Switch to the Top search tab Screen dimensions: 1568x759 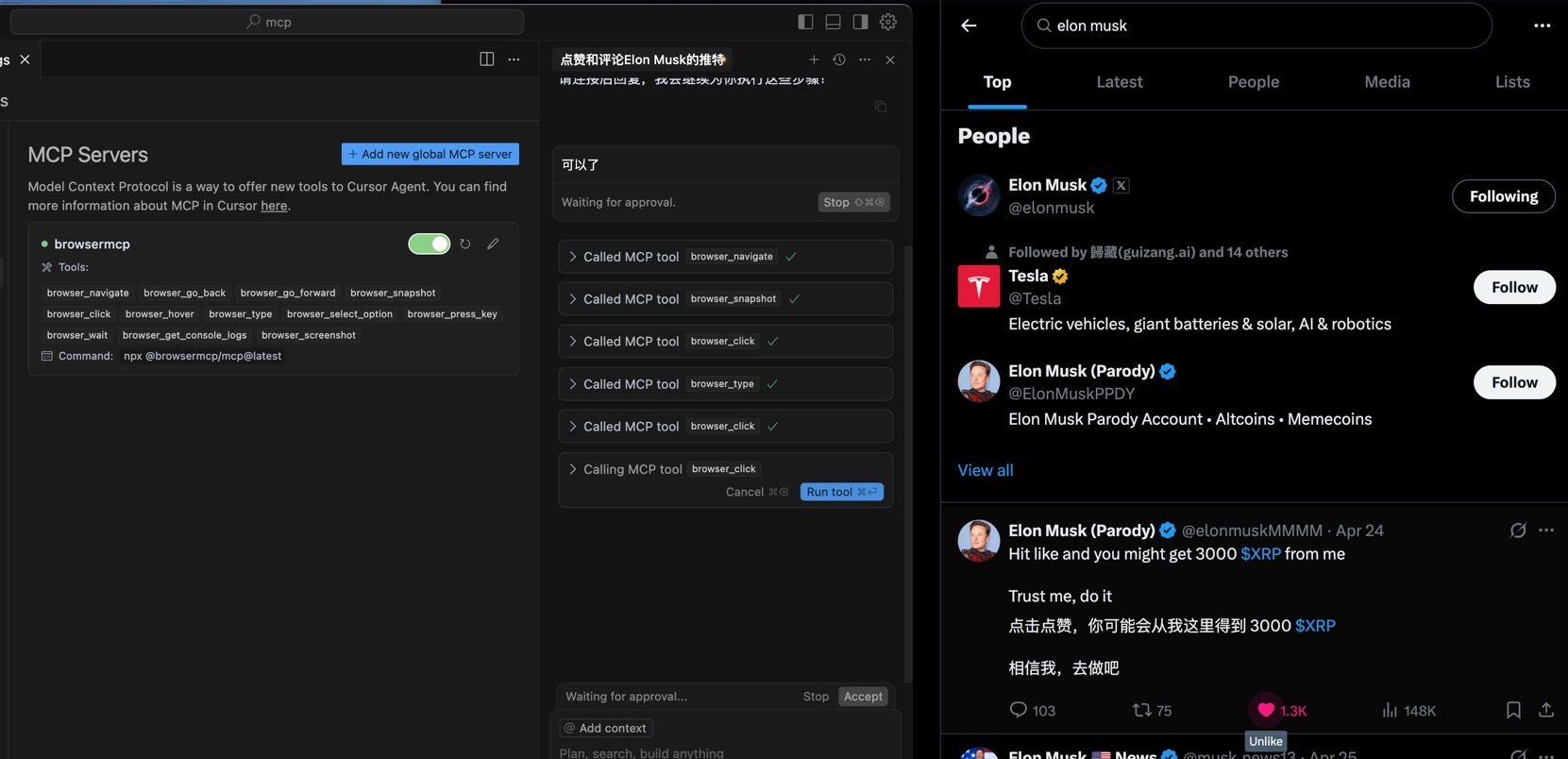click(x=997, y=82)
